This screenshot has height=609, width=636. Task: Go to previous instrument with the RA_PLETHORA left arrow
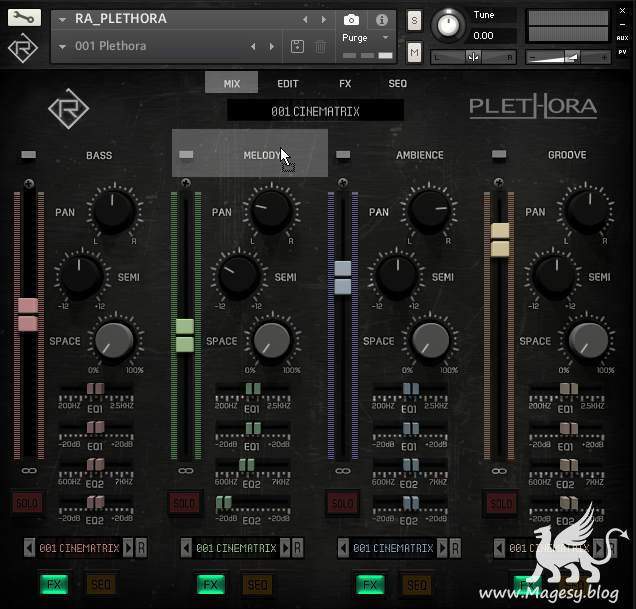pyautogui.click(x=305, y=19)
